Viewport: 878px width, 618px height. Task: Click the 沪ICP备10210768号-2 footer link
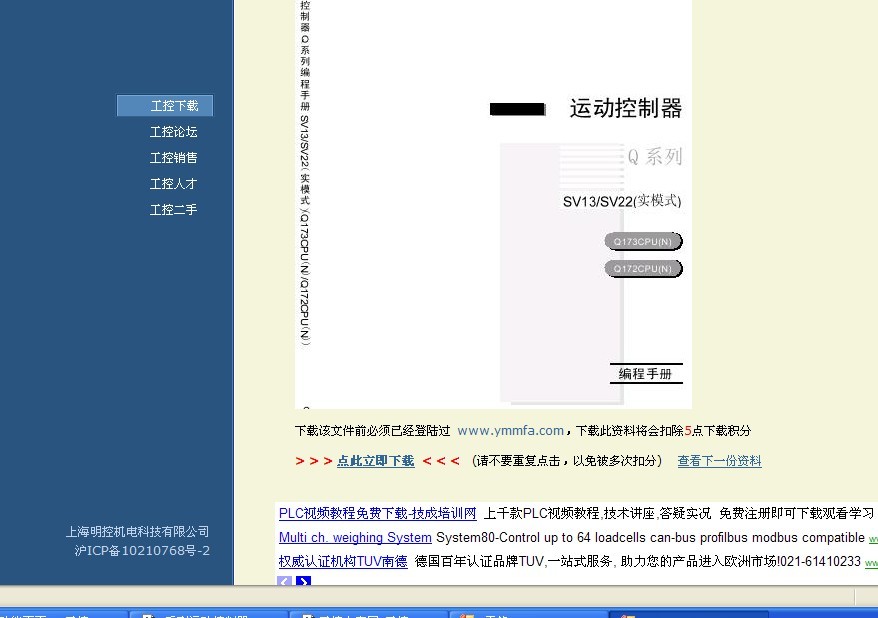coord(142,551)
